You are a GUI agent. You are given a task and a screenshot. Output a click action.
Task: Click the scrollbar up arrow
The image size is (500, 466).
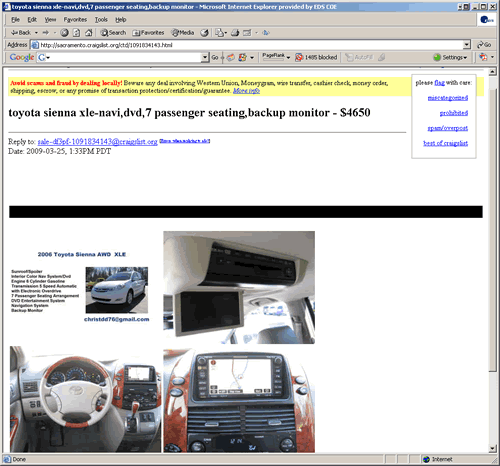(x=492, y=72)
